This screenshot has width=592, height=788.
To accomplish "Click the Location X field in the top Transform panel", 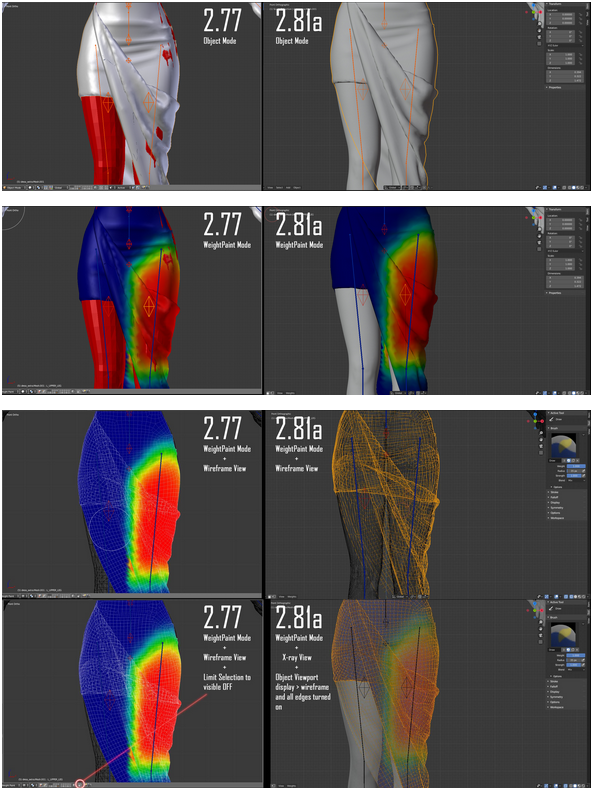I will coord(560,15).
